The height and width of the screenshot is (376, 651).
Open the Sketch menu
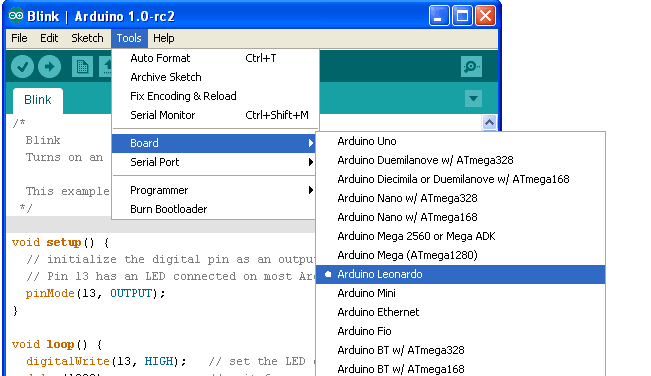[87, 38]
